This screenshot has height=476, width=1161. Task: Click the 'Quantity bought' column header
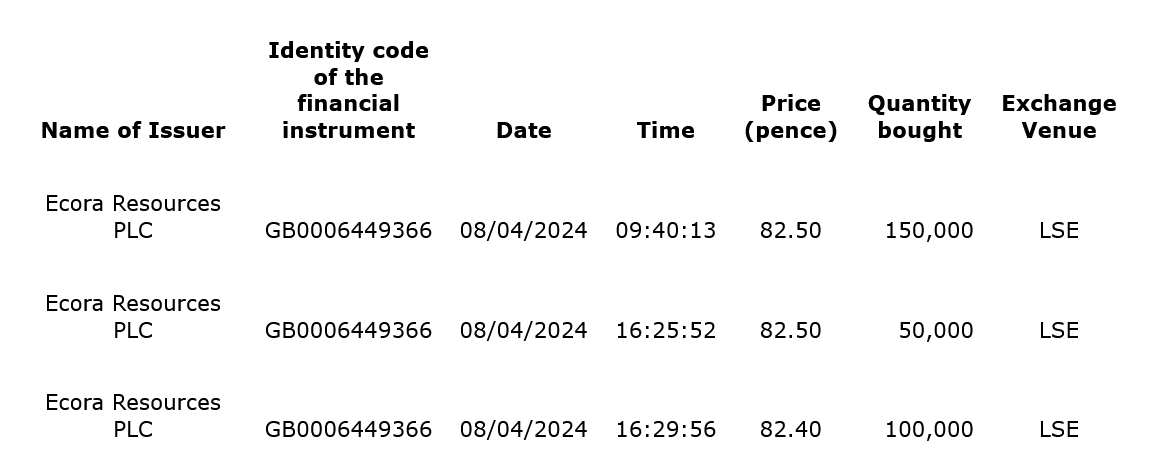click(919, 117)
